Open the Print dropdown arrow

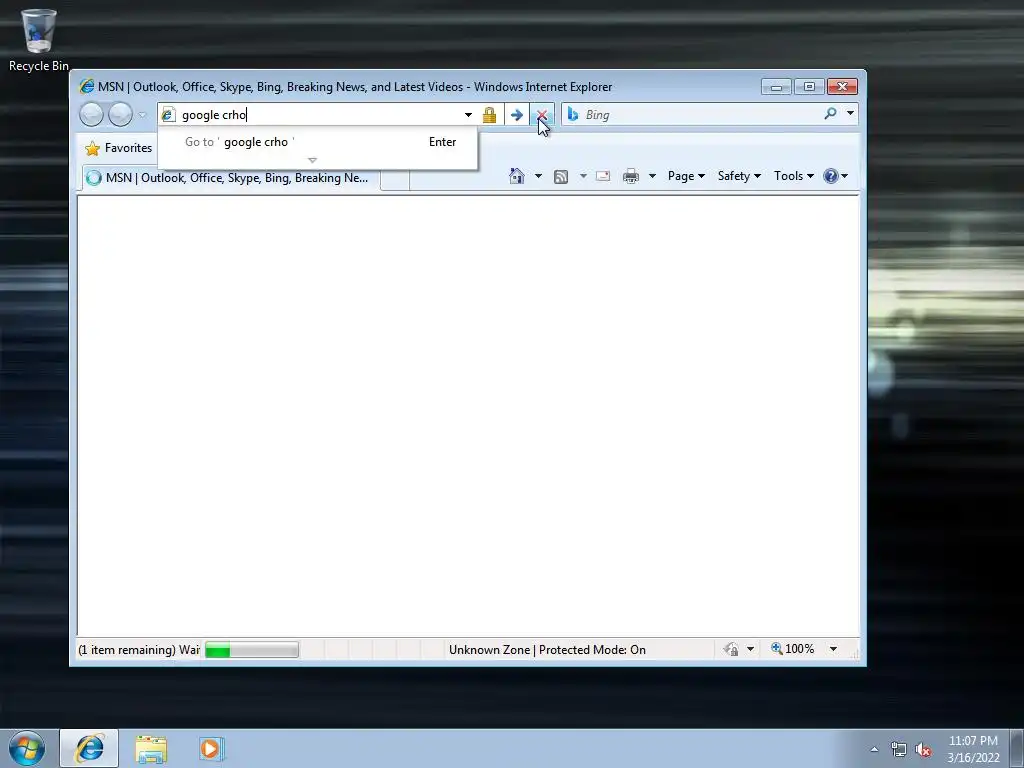(652, 176)
